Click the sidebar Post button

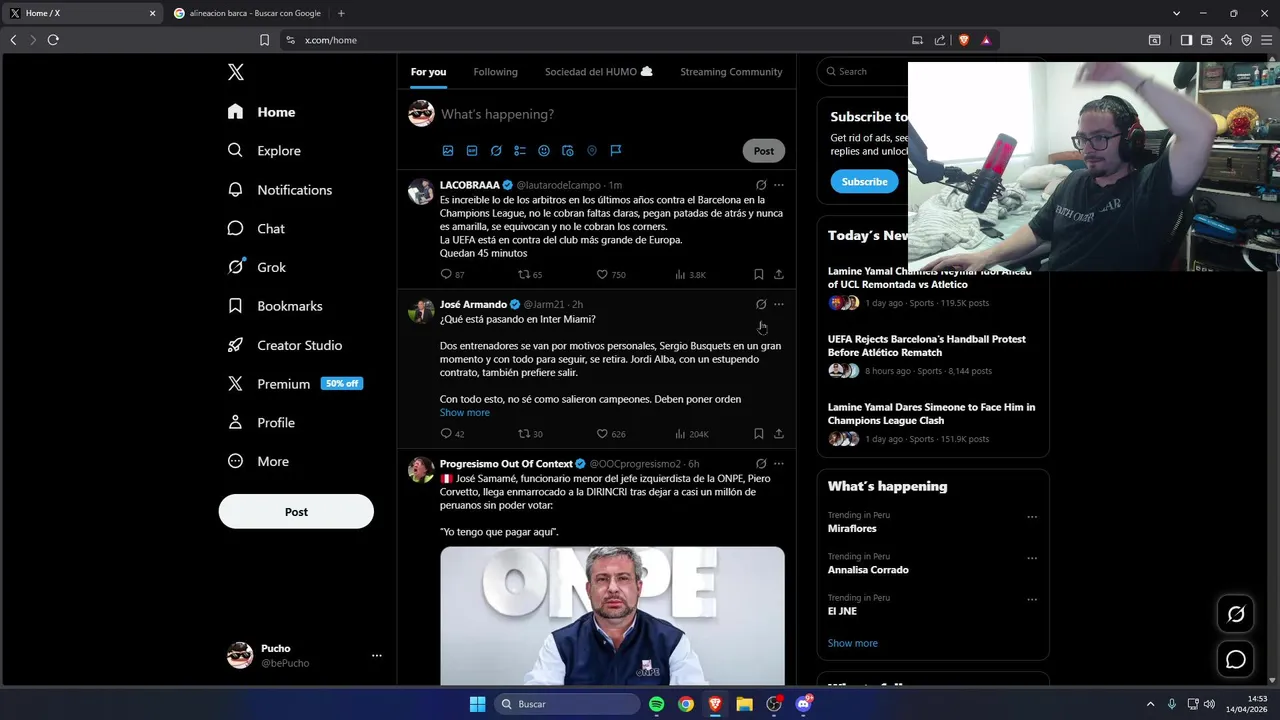296,512
